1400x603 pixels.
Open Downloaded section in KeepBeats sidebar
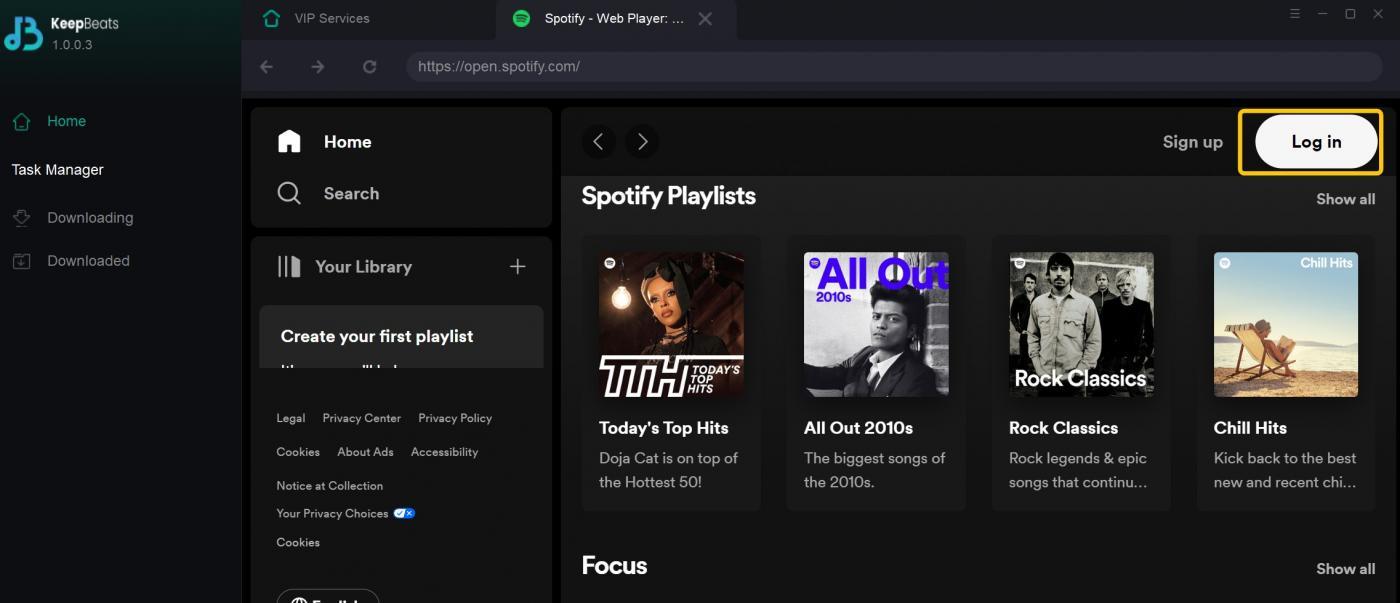pyautogui.click(x=88, y=260)
